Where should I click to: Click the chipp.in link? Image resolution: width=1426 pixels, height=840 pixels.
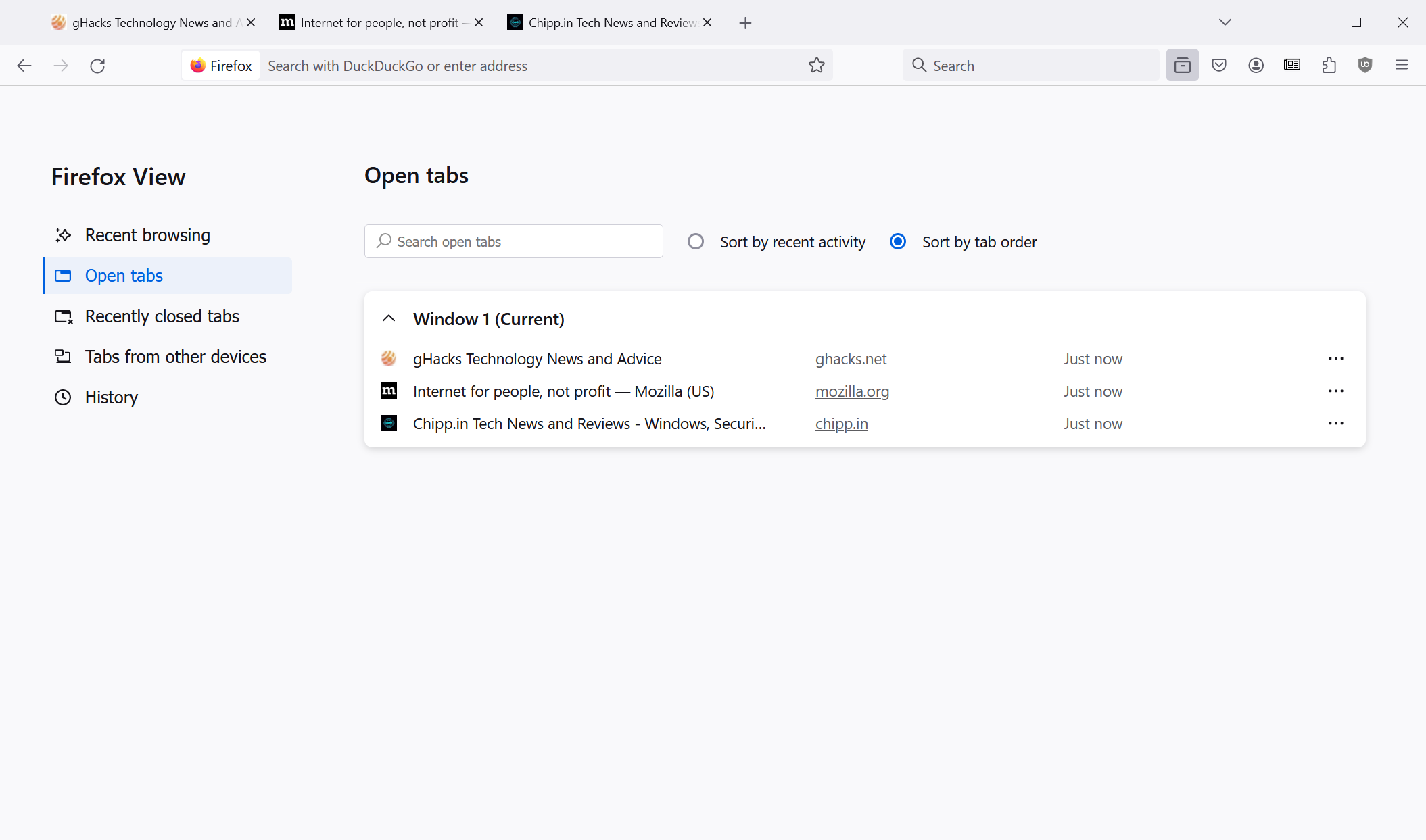tap(842, 424)
